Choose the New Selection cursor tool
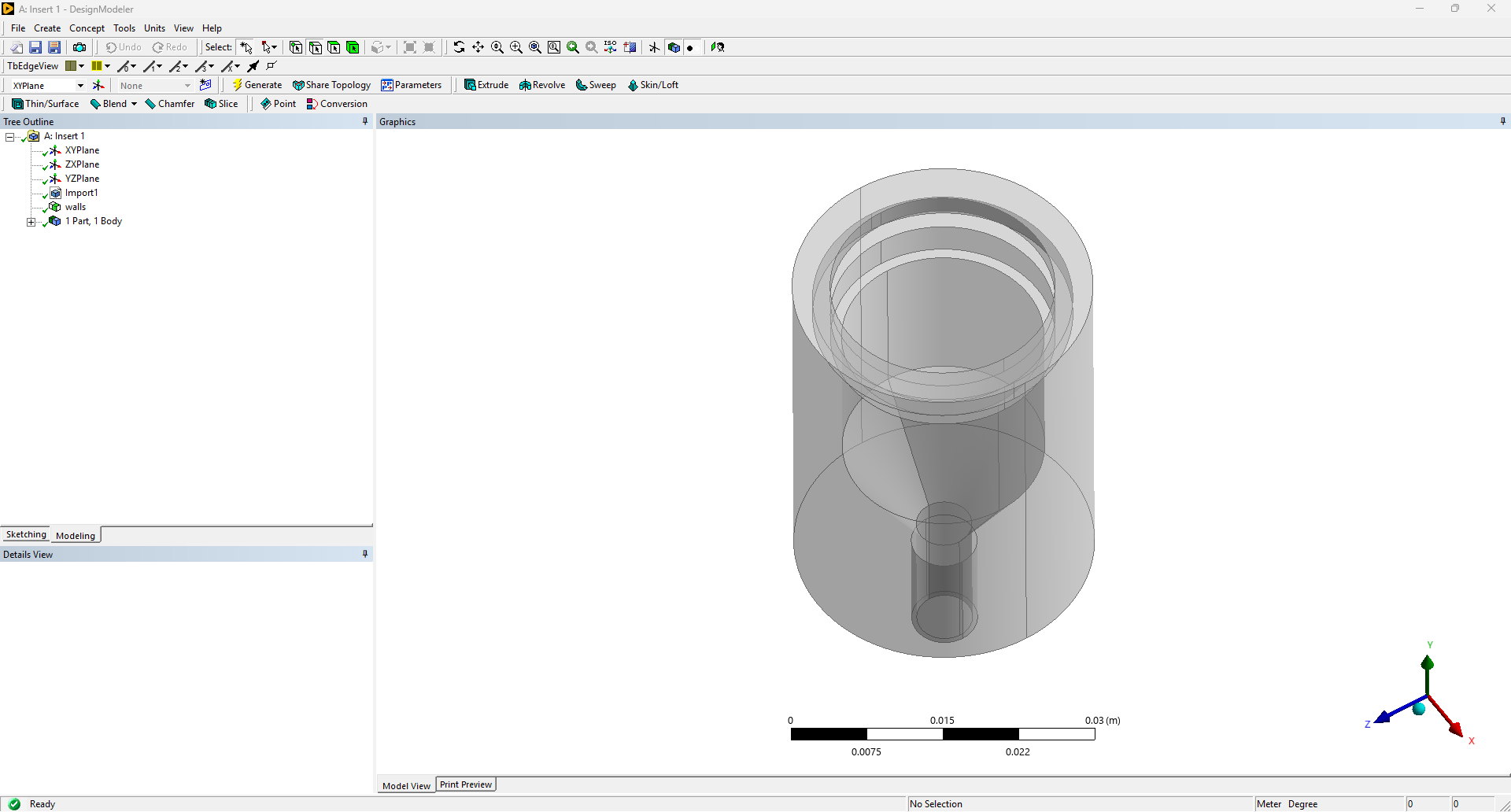 (246, 47)
